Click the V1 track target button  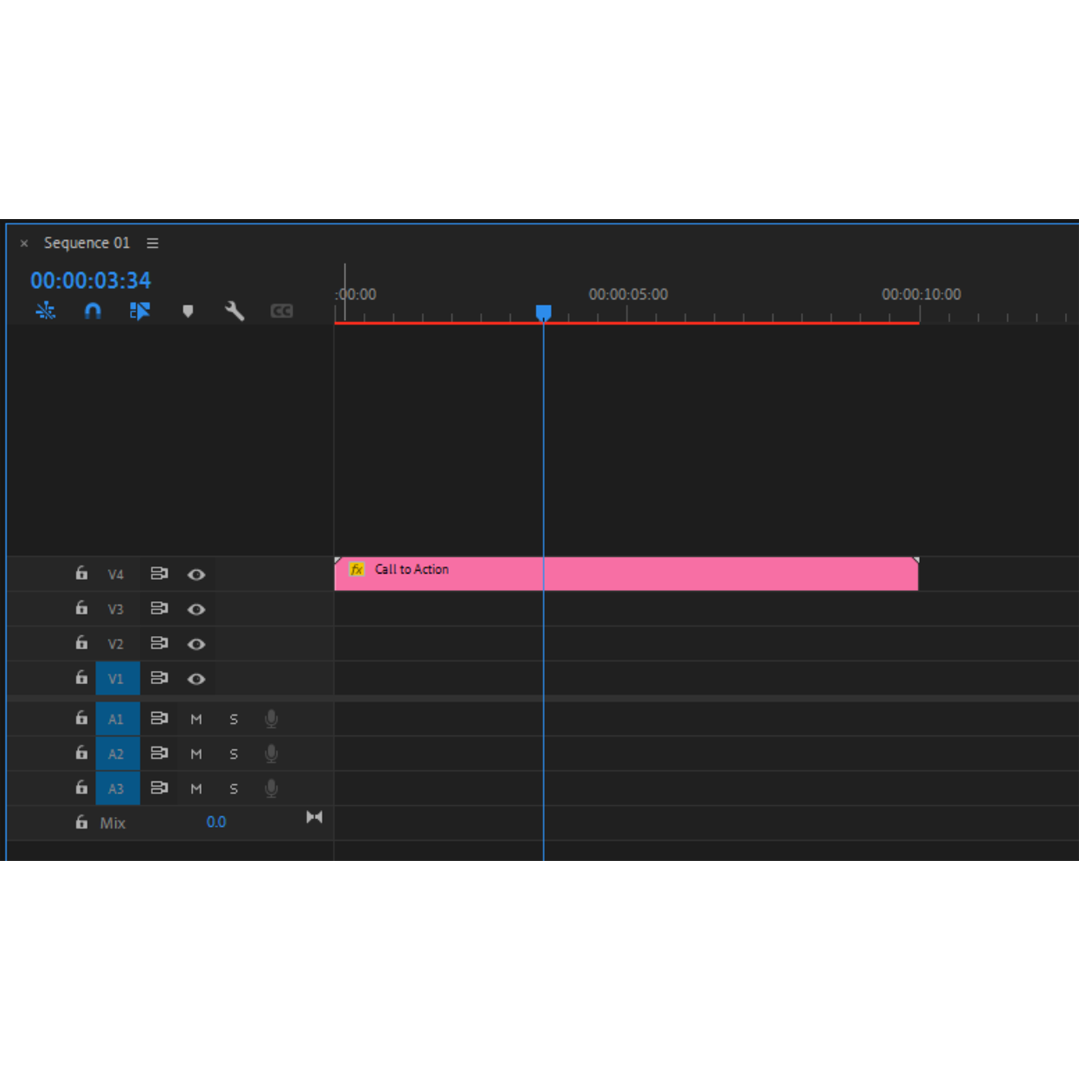pos(117,679)
